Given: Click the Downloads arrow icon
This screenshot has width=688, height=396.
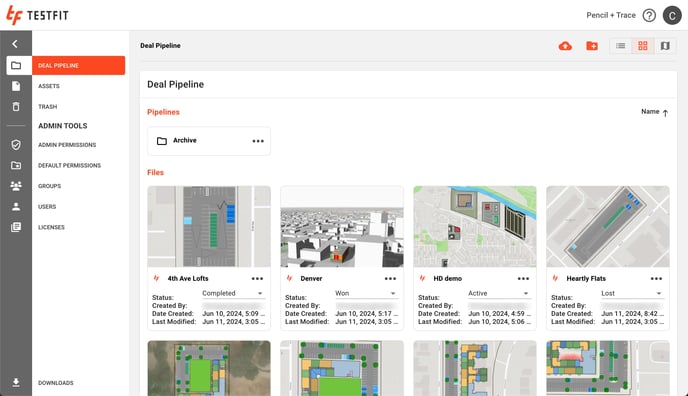Looking at the screenshot, I should [16, 382].
